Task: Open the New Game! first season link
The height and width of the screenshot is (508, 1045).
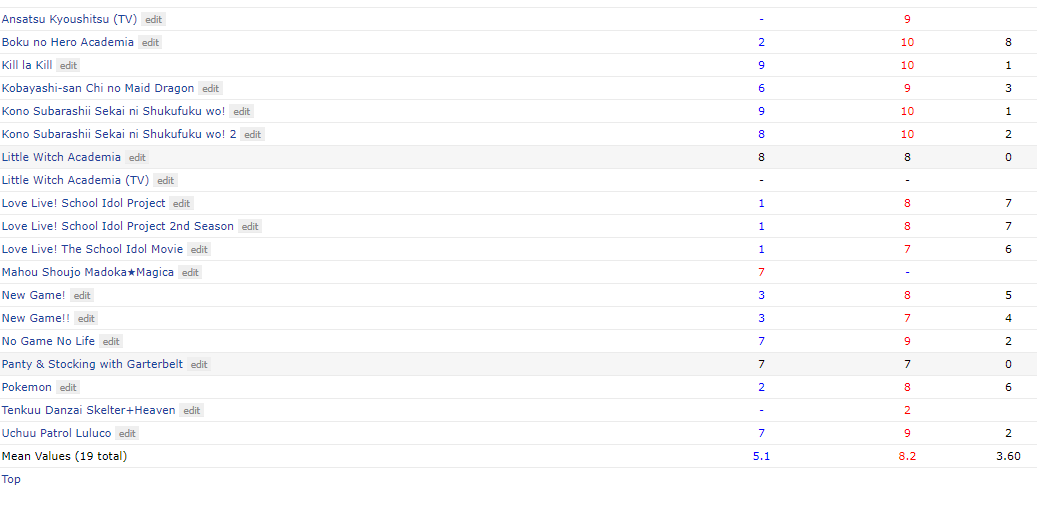Action: tap(34, 295)
